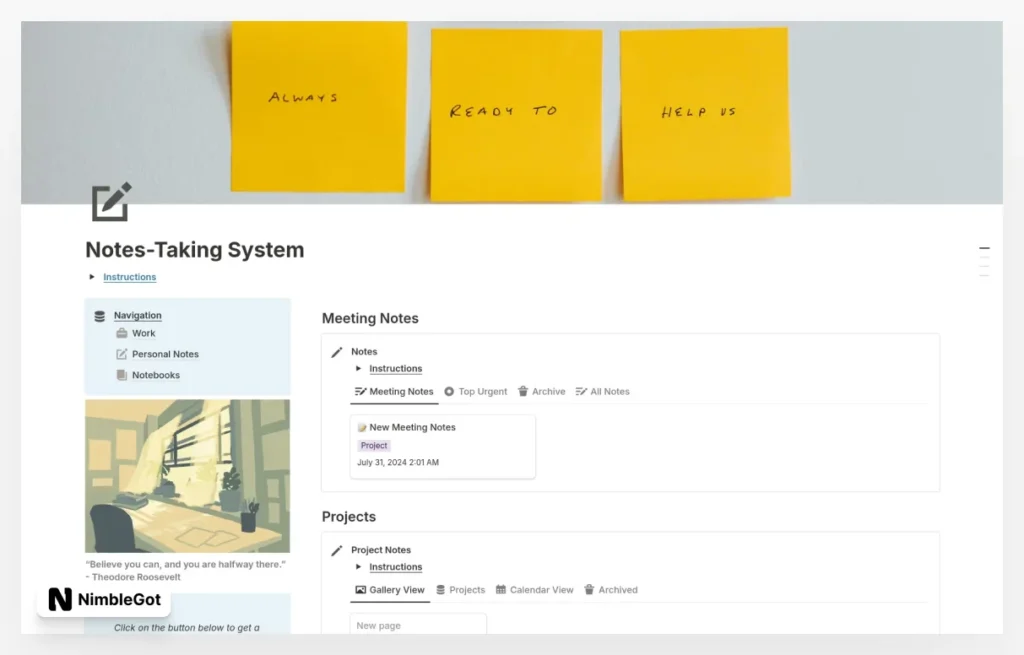Click the pencil icon beside Project Notes
Viewport: 1024px width, 655px height.
(x=337, y=549)
